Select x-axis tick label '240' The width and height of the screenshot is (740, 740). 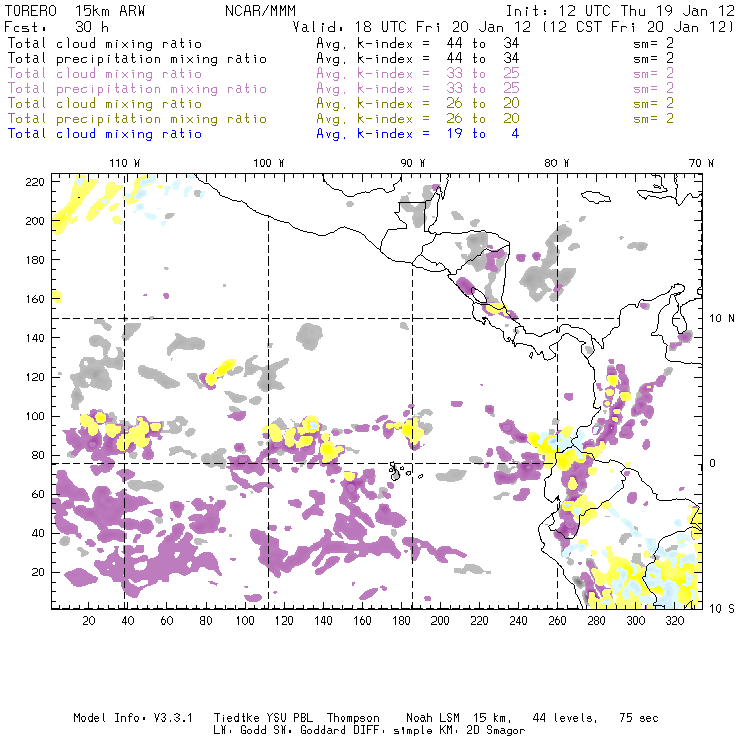(x=518, y=621)
